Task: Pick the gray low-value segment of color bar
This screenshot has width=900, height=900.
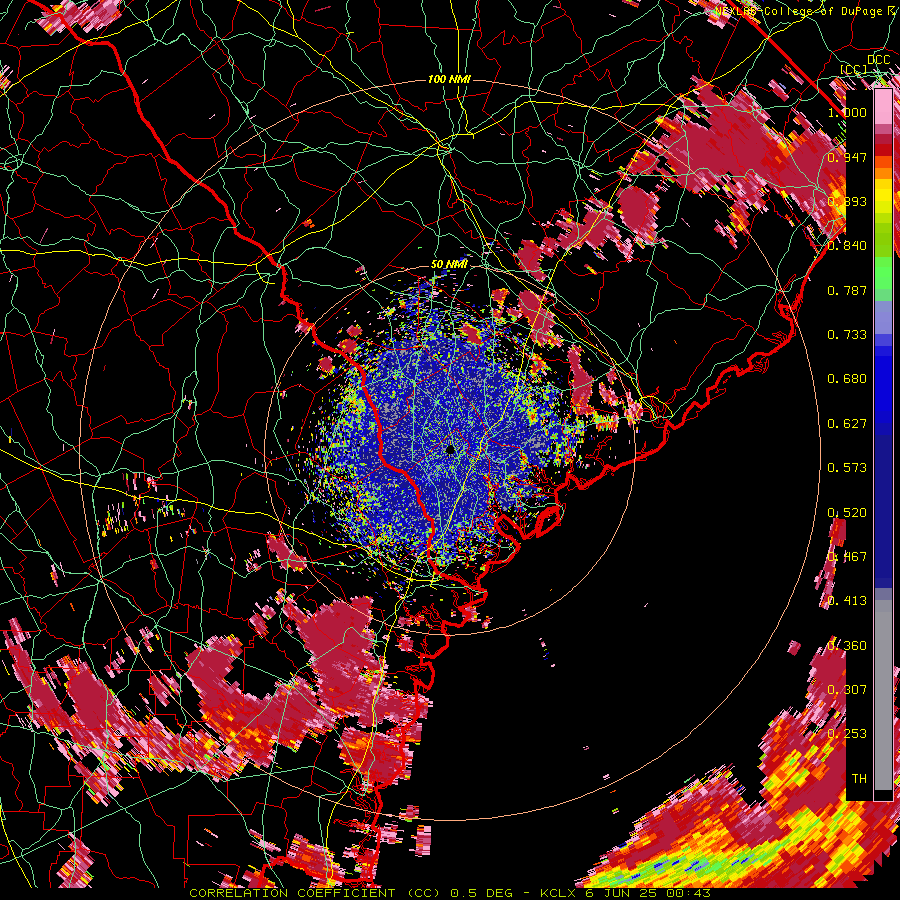Action: (x=883, y=695)
